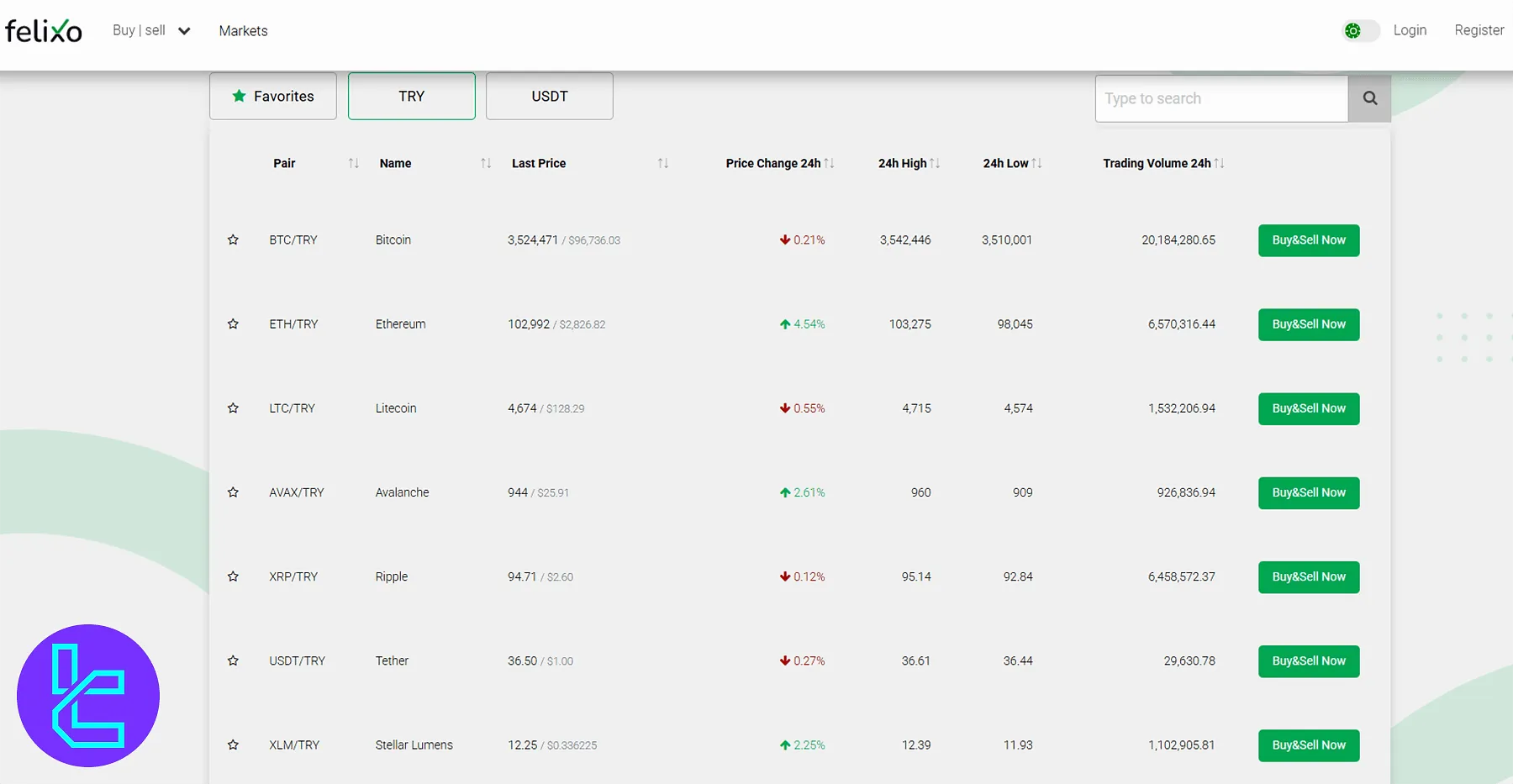Viewport: 1513px width, 784px height.
Task: Sort table by Name column arrows
Action: click(486, 163)
